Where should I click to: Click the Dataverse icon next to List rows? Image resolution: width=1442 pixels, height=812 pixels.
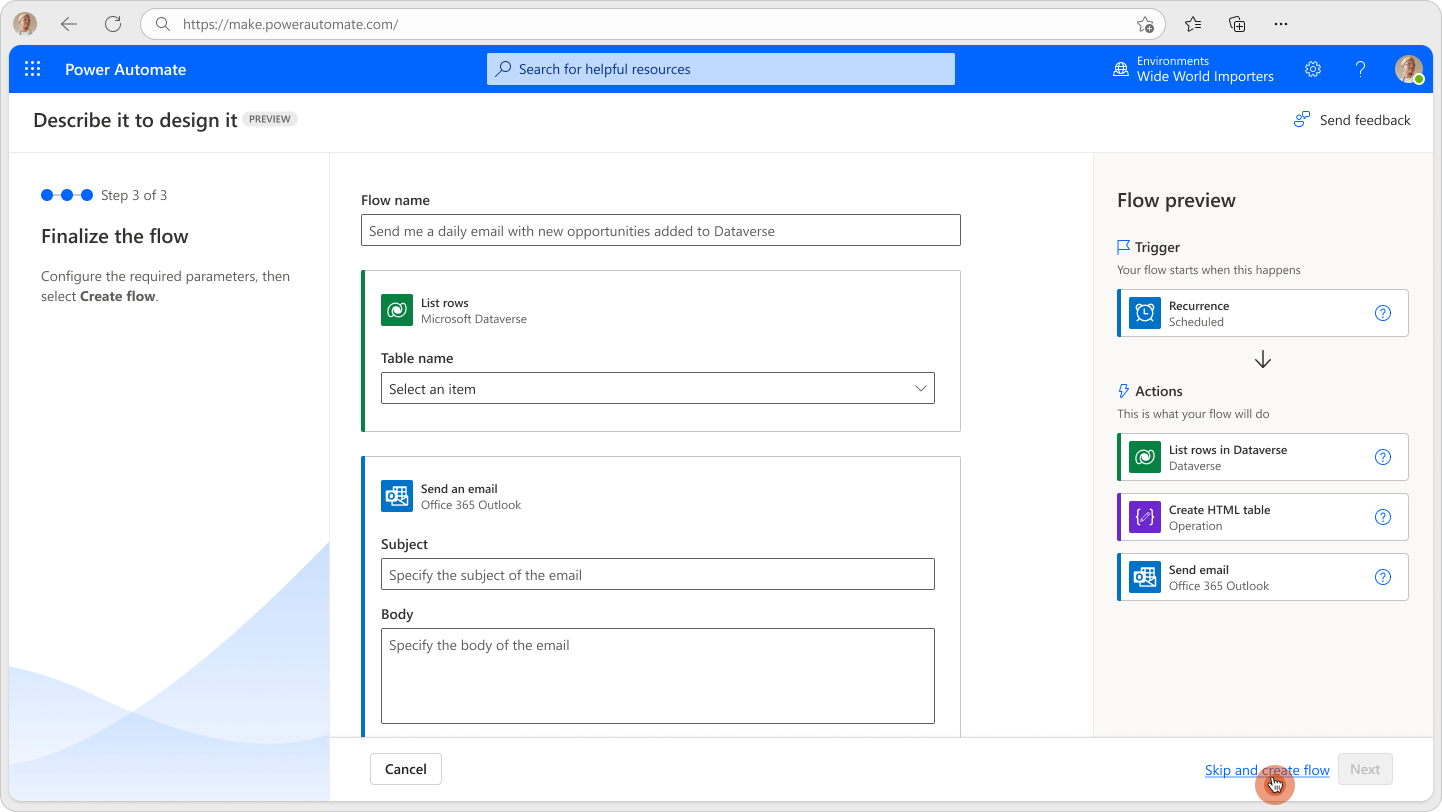(x=397, y=310)
